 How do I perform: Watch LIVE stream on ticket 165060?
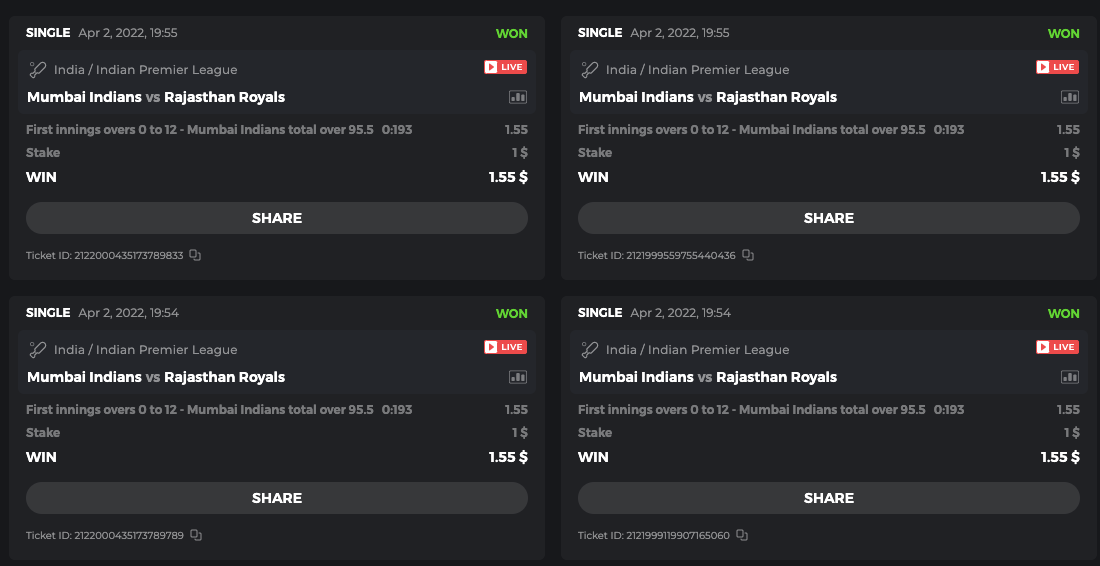(x=1057, y=347)
